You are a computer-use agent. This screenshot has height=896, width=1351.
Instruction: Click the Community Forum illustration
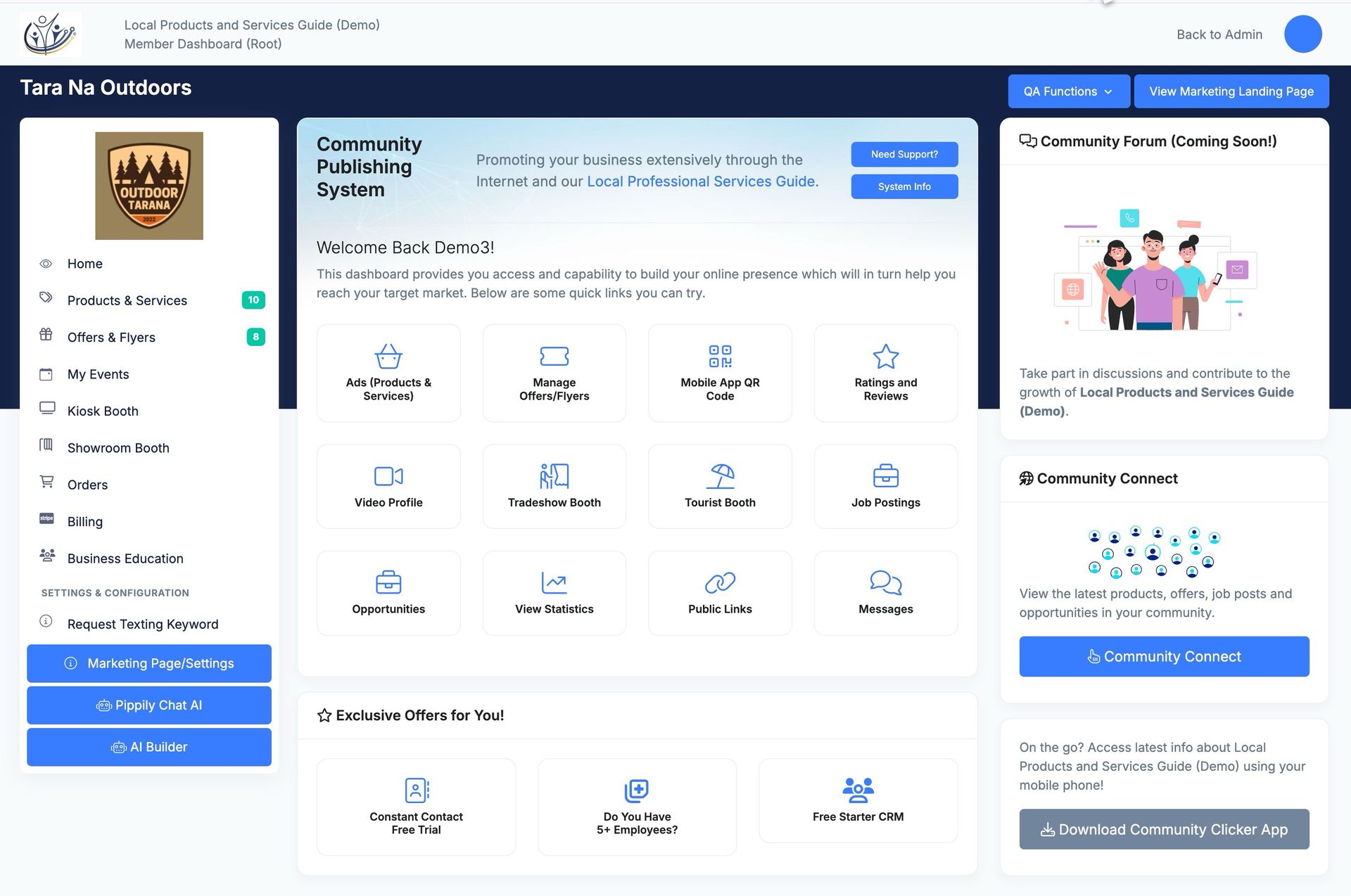(1155, 269)
